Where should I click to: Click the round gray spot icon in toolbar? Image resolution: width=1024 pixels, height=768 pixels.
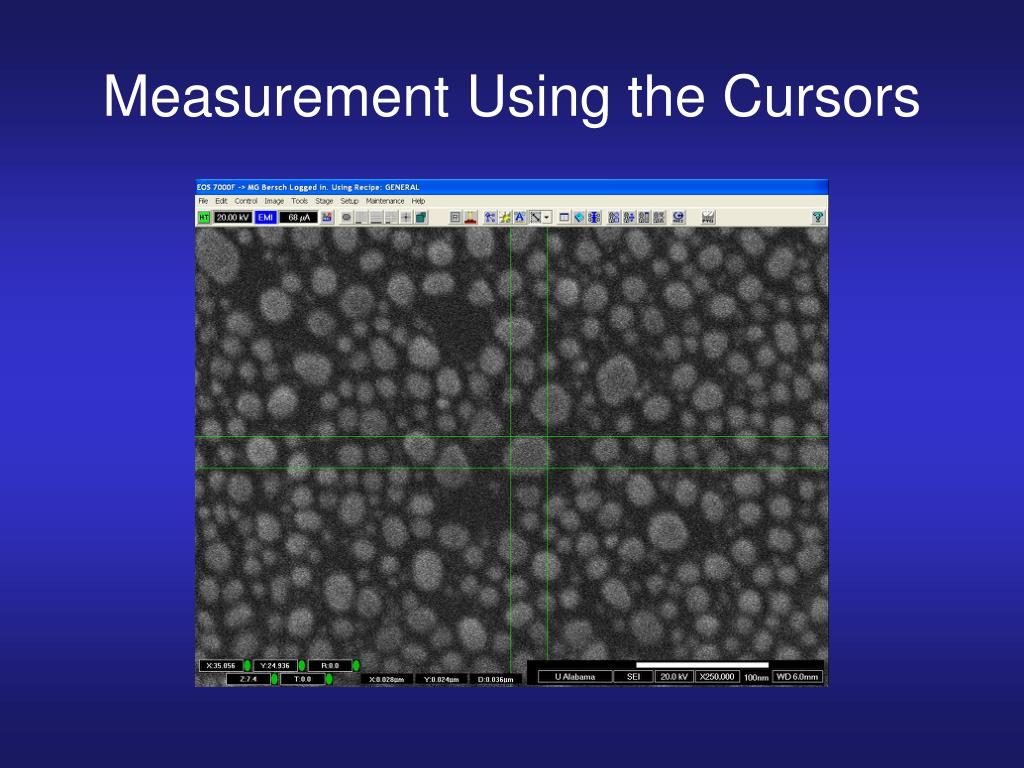[x=347, y=217]
